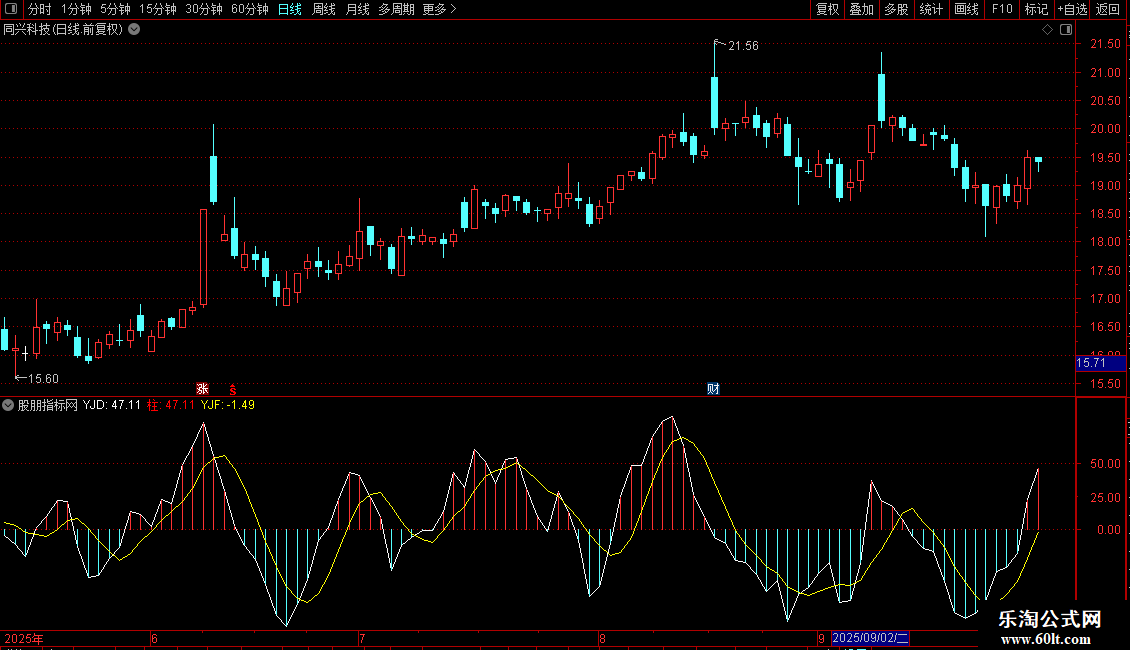
Task: Click month 6 on time axis
Action: point(154,638)
